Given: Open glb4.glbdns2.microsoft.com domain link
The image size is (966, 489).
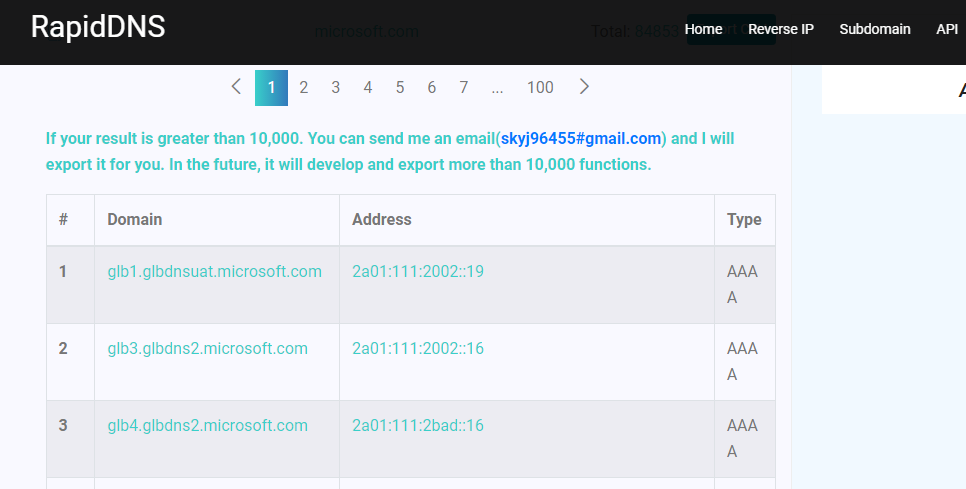Looking at the screenshot, I should tap(208, 426).
